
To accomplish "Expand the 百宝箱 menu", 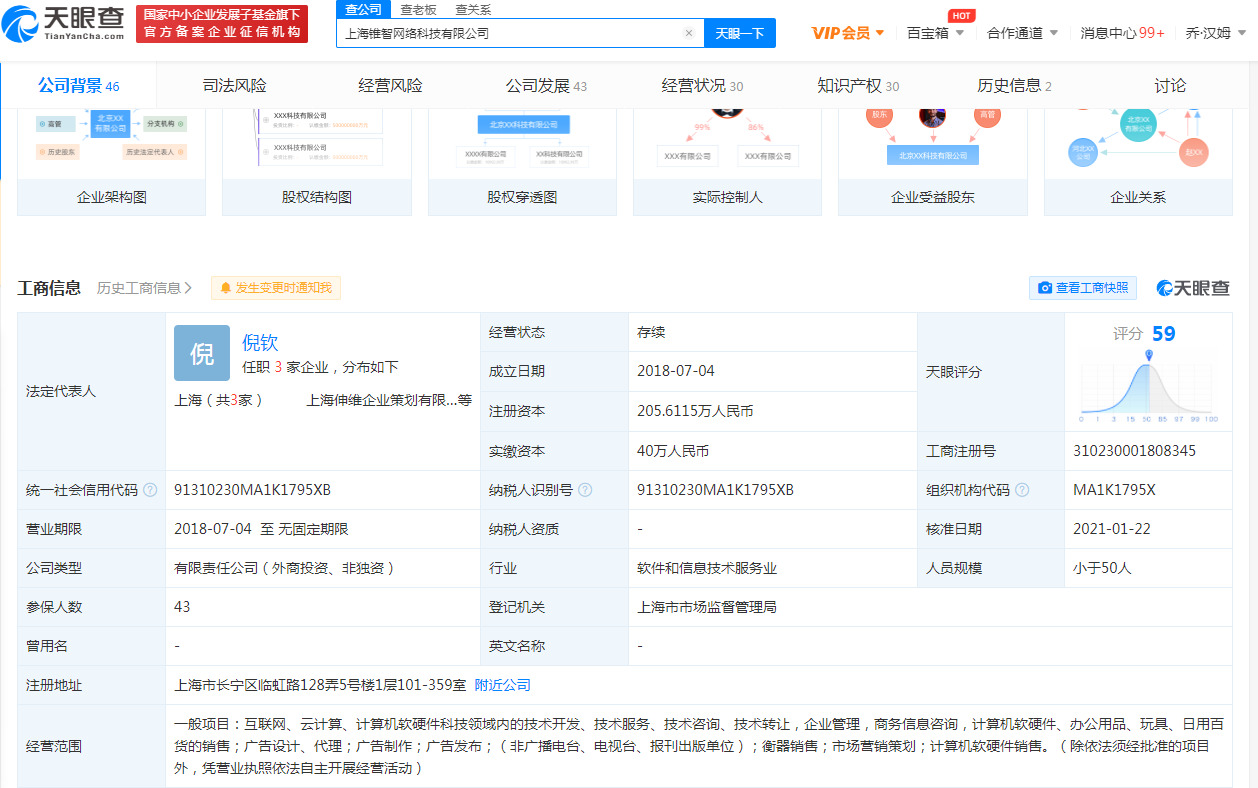I will point(936,33).
